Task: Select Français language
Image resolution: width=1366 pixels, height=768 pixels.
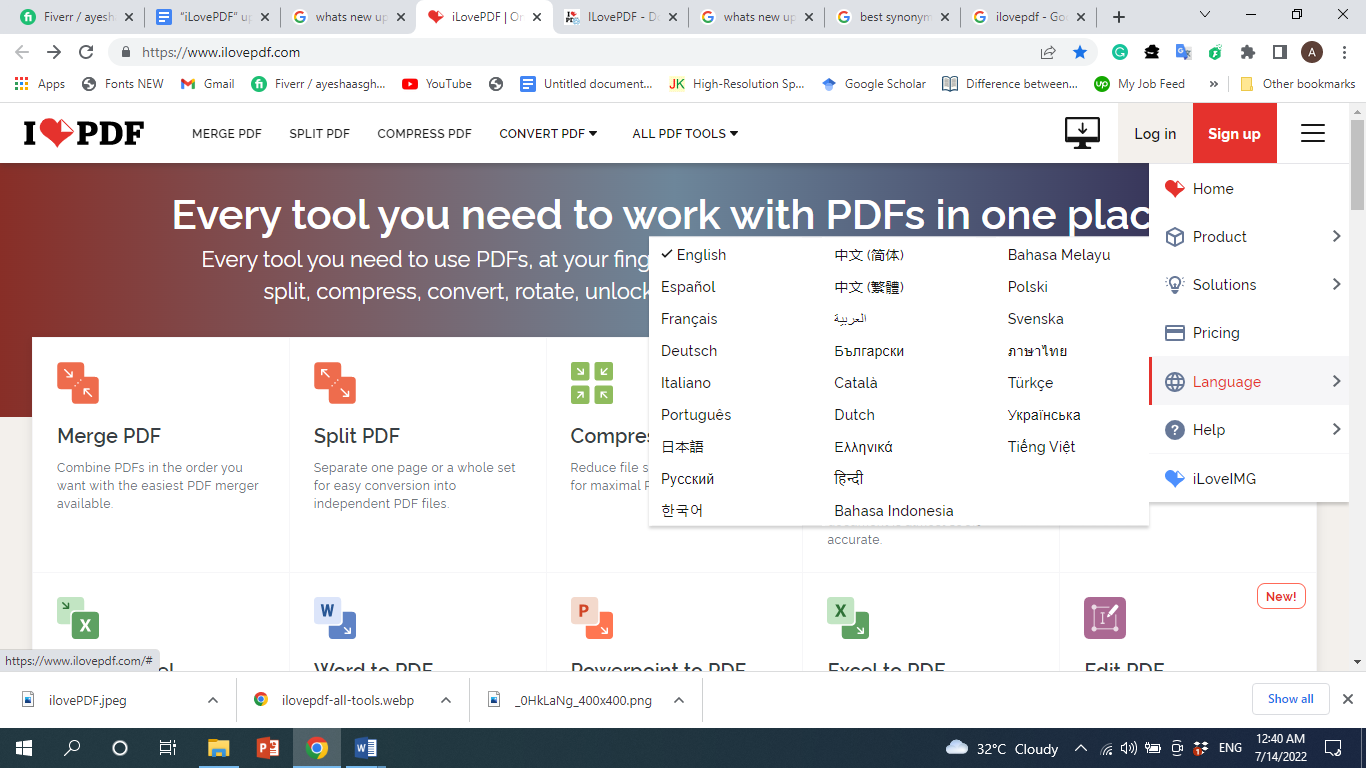Action: pyautogui.click(x=689, y=319)
